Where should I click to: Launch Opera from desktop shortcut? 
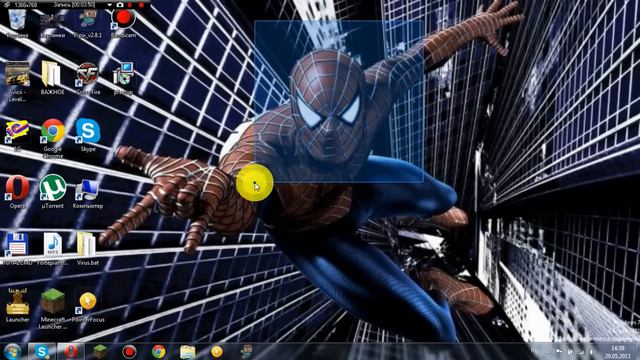coord(17,192)
